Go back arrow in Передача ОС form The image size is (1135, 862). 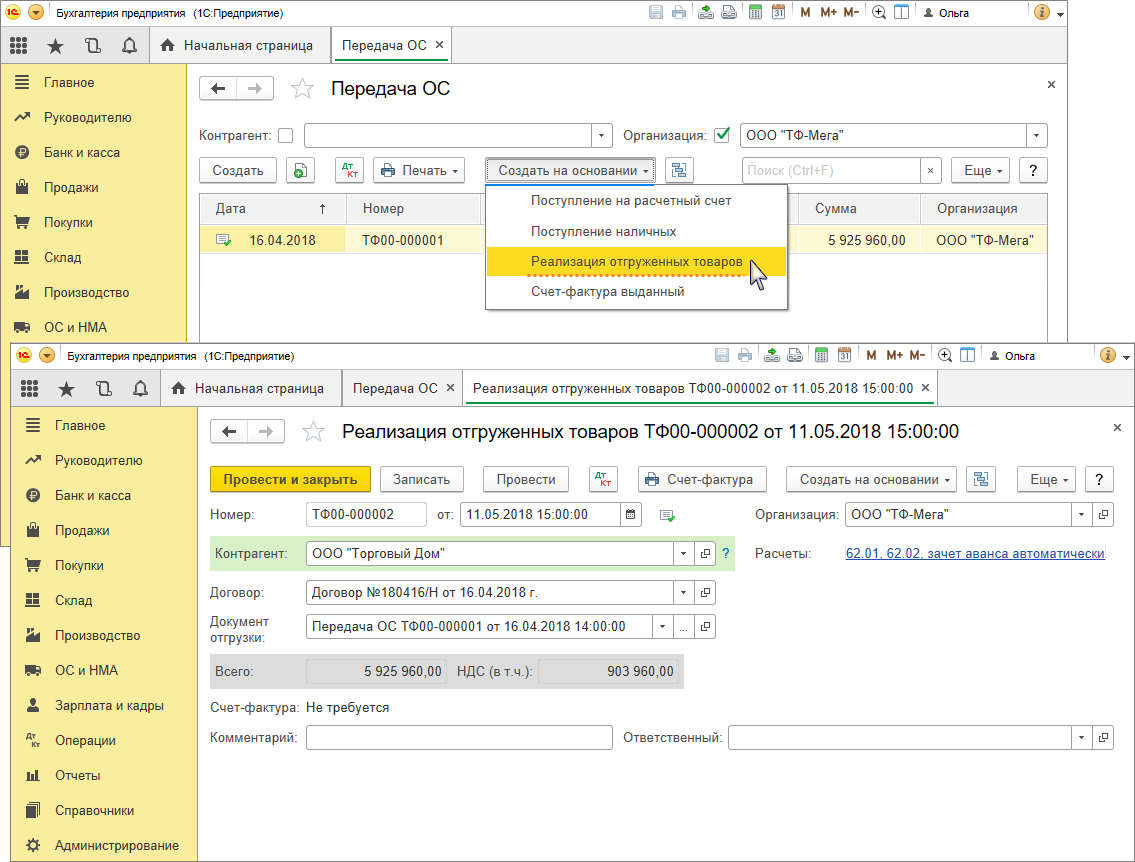[218, 88]
